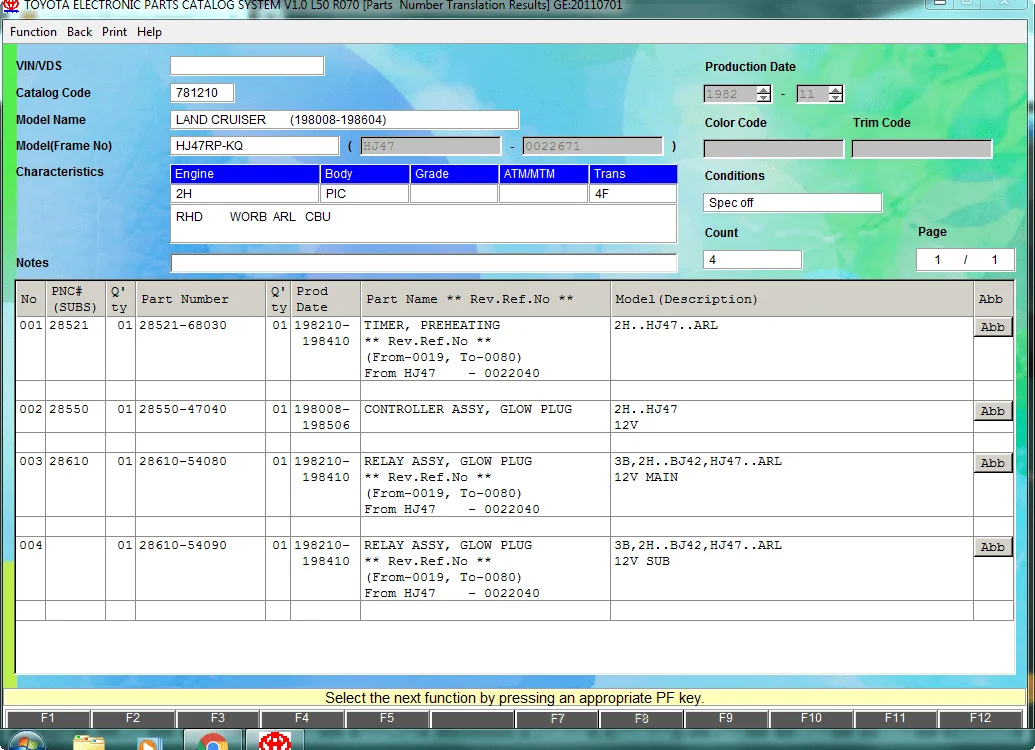Select part number 28610-54080
The width and height of the screenshot is (1035, 750).
point(183,461)
